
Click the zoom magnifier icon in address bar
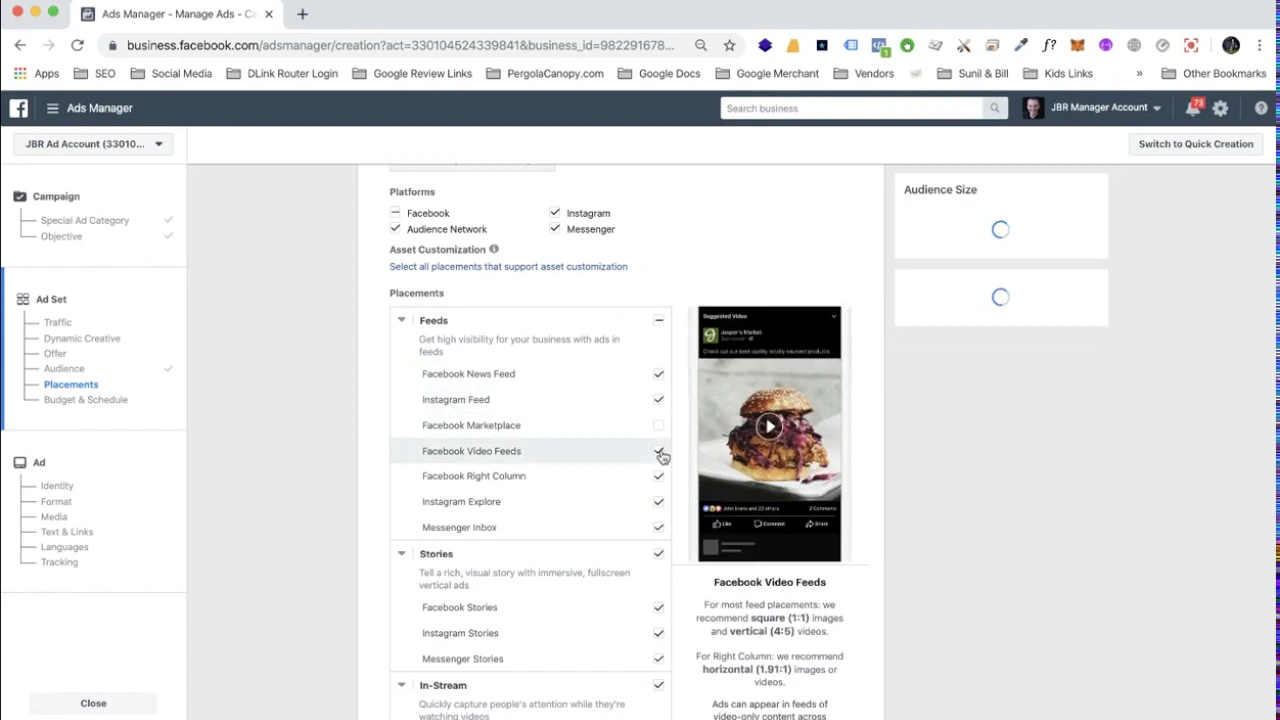(x=701, y=45)
